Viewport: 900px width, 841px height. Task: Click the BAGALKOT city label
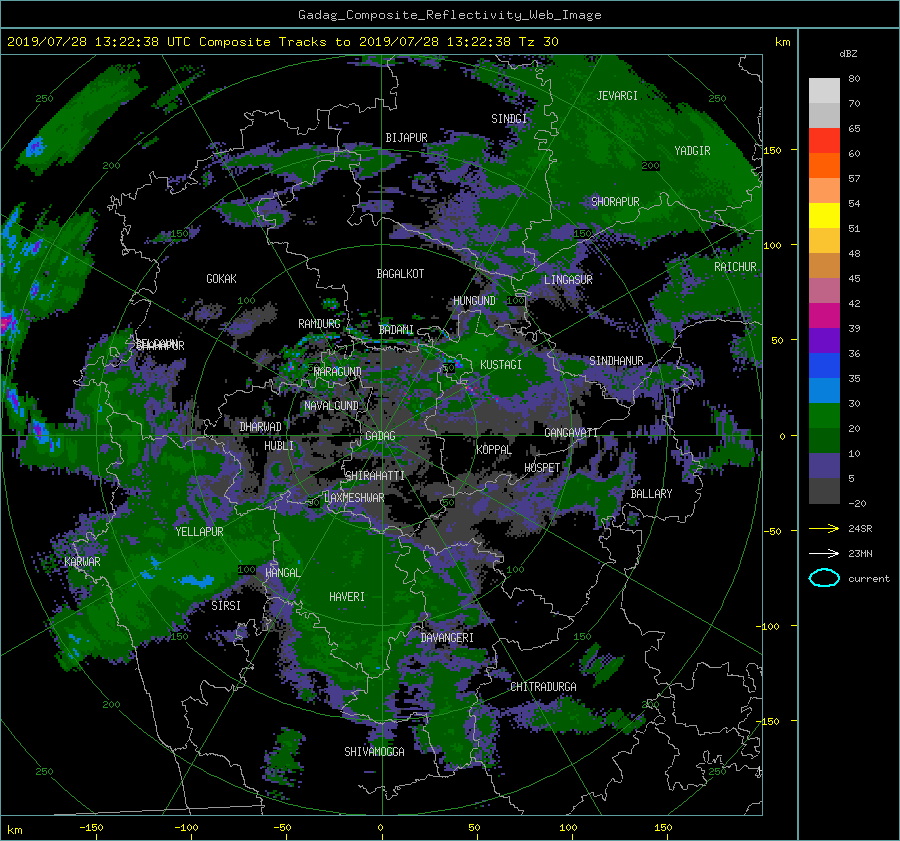point(400,274)
